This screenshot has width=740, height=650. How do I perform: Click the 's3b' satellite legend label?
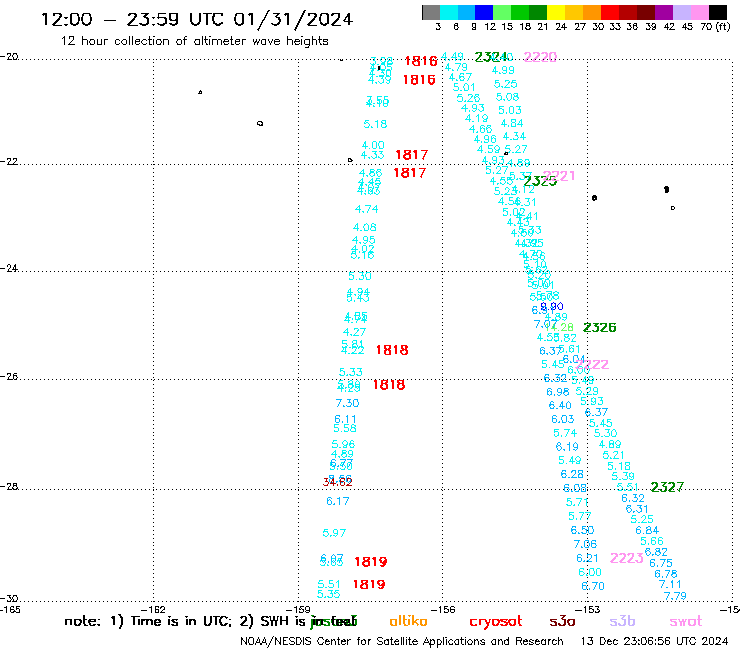[x=622, y=621]
